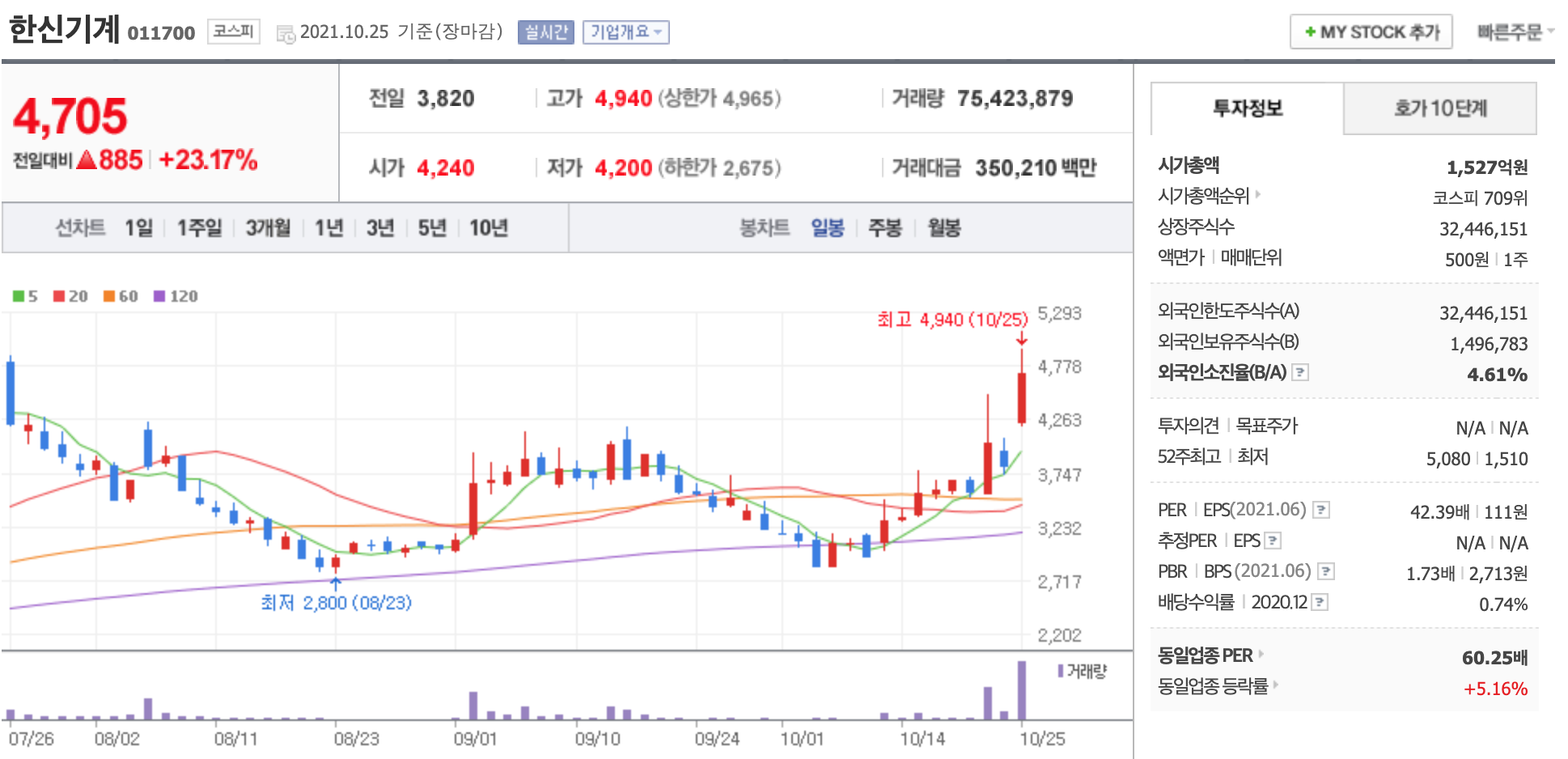
Task: Select the 일봉 candlestick chart
Action: point(828,228)
